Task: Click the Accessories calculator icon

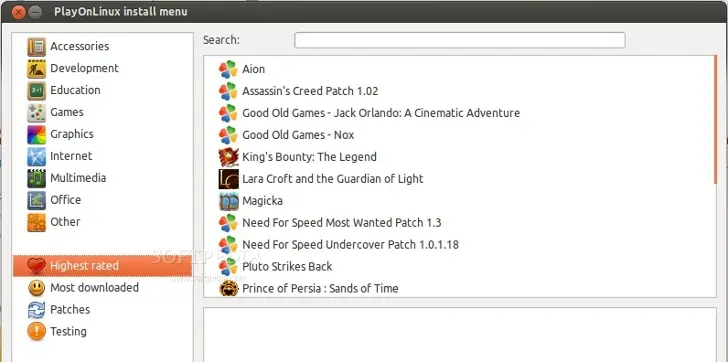Action: pos(36,46)
